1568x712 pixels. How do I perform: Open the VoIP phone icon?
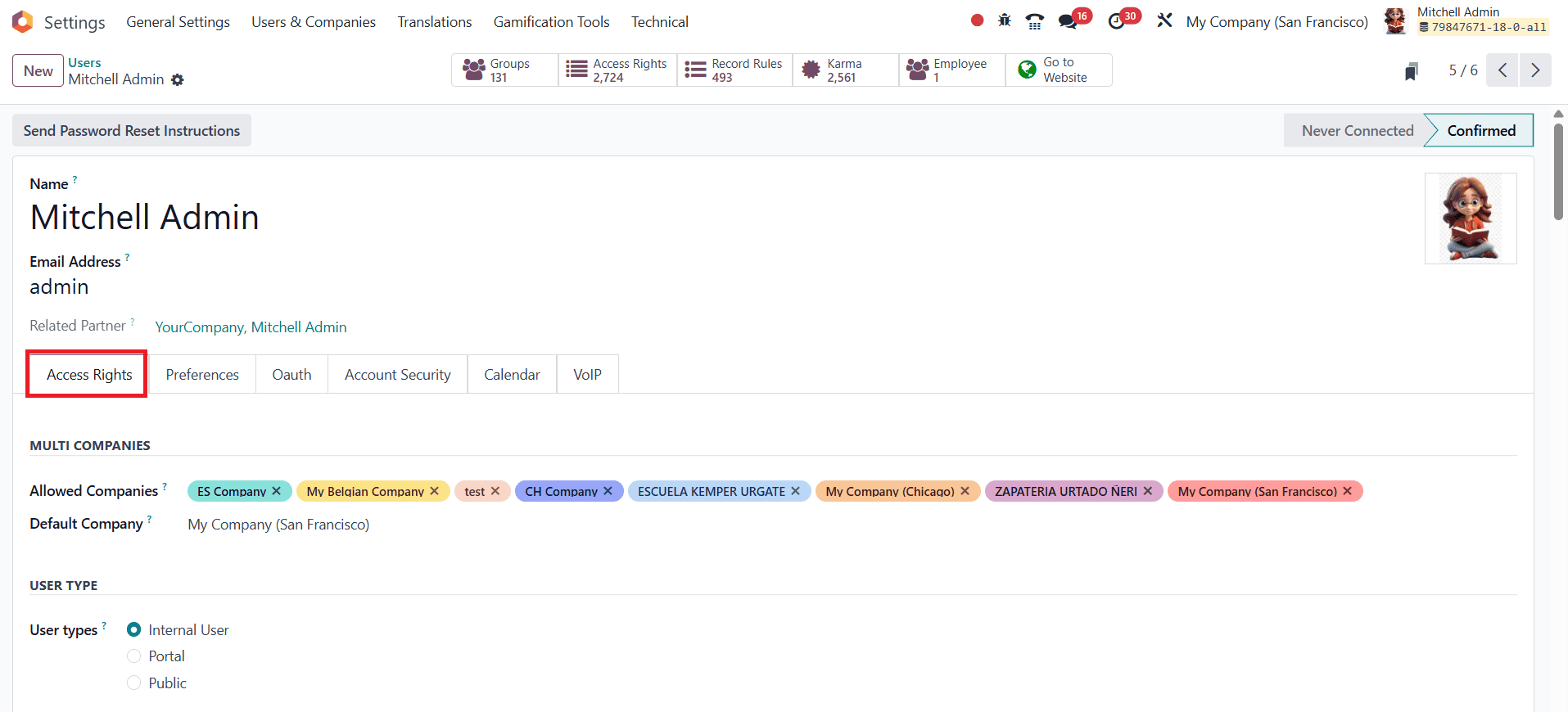[1035, 21]
